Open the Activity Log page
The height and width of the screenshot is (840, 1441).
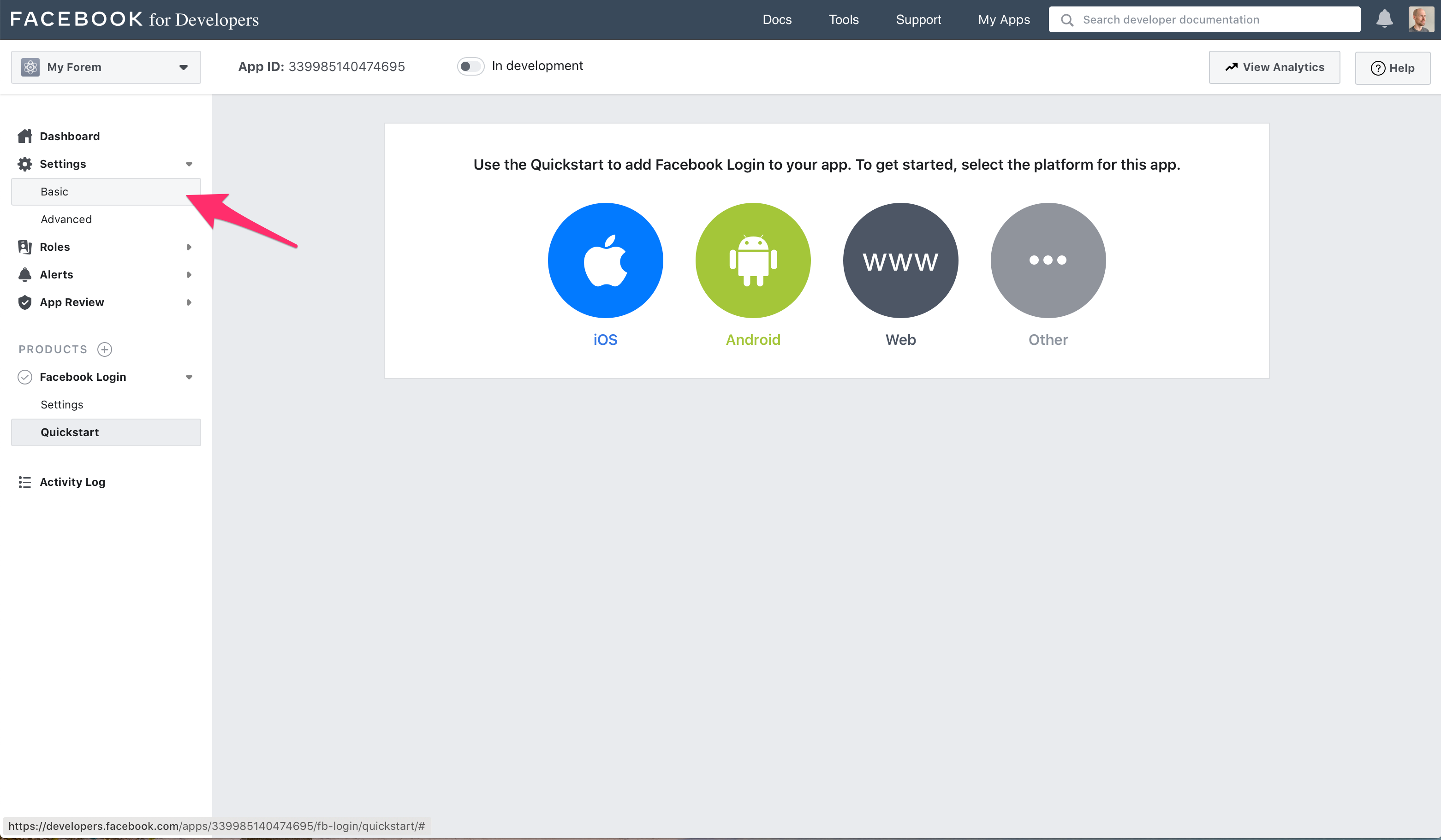click(72, 482)
